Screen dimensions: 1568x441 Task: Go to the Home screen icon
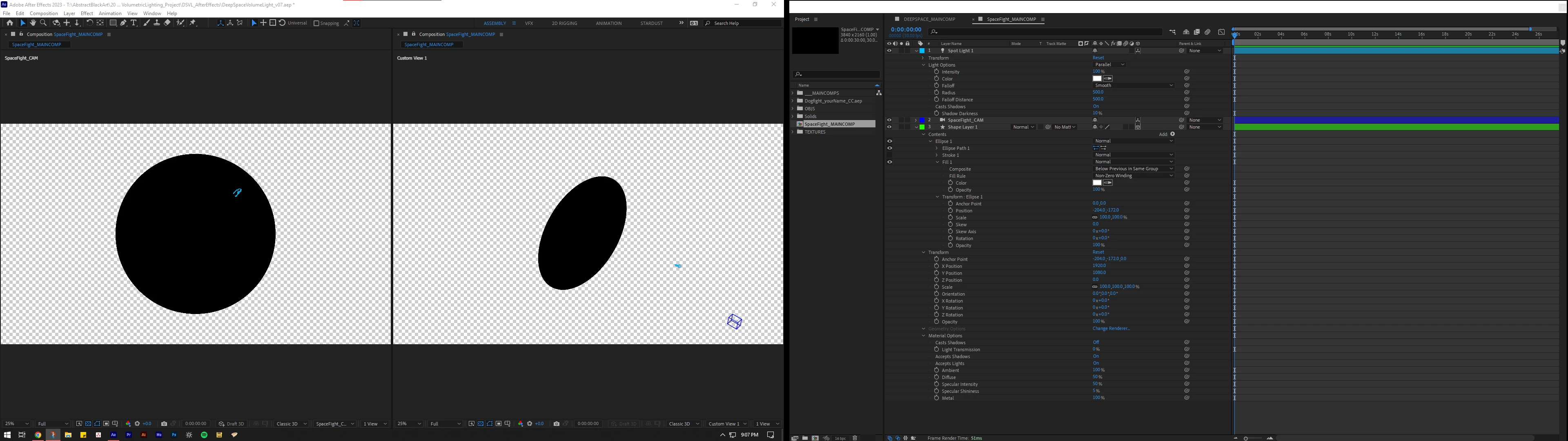[10, 23]
